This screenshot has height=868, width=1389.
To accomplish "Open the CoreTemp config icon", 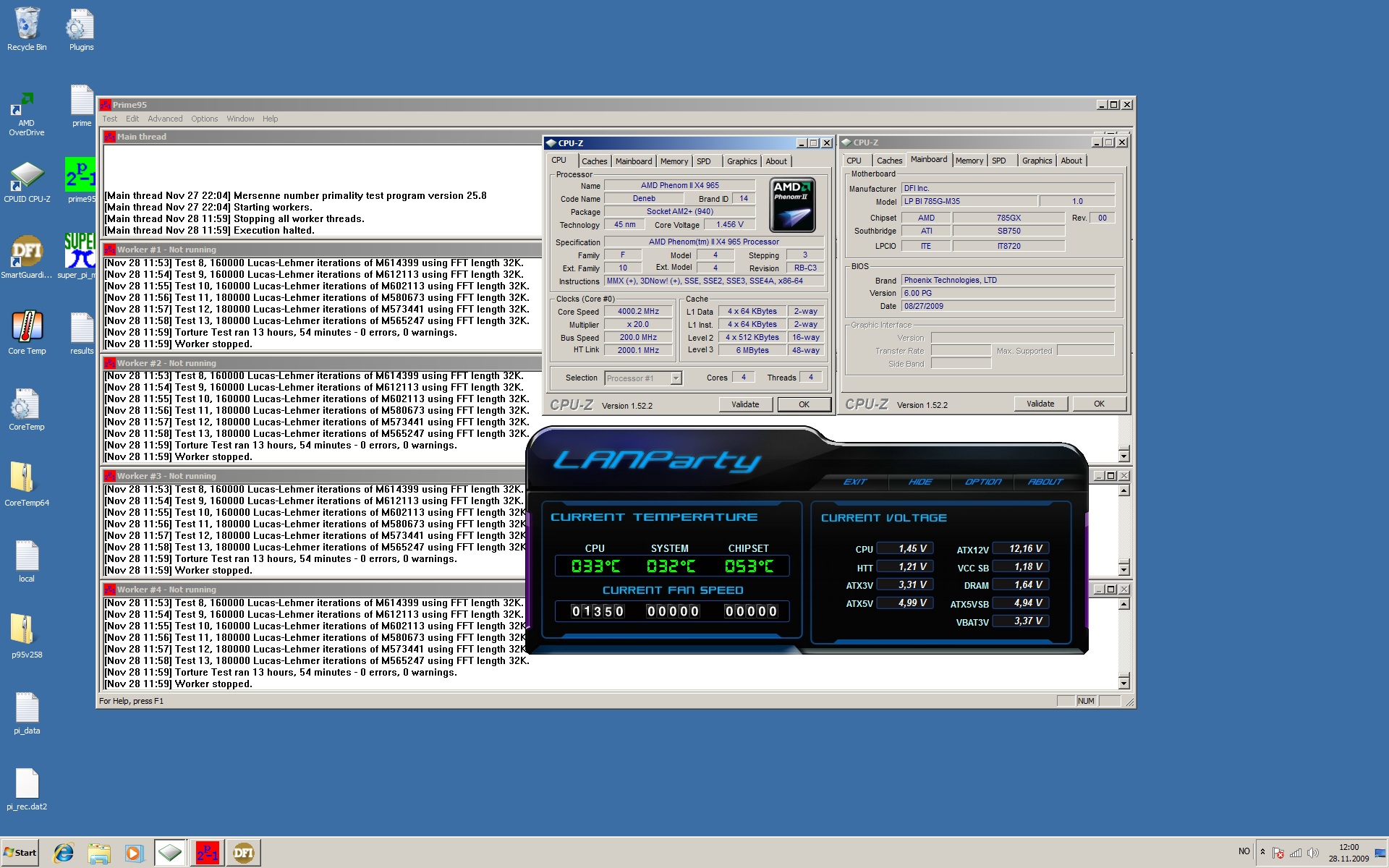I will tap(27, 409).
